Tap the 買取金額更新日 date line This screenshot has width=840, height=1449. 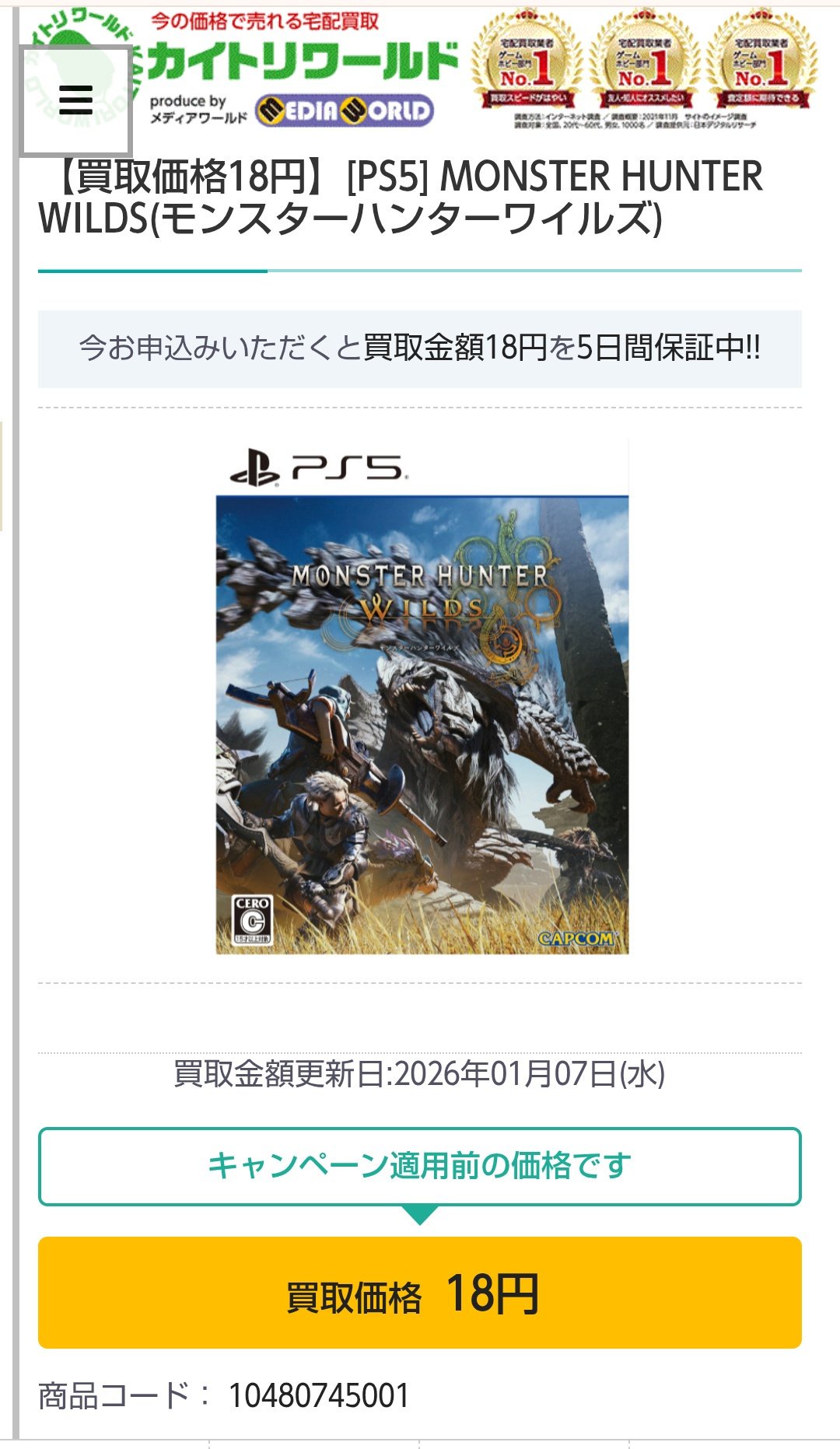click(420, 1074)
